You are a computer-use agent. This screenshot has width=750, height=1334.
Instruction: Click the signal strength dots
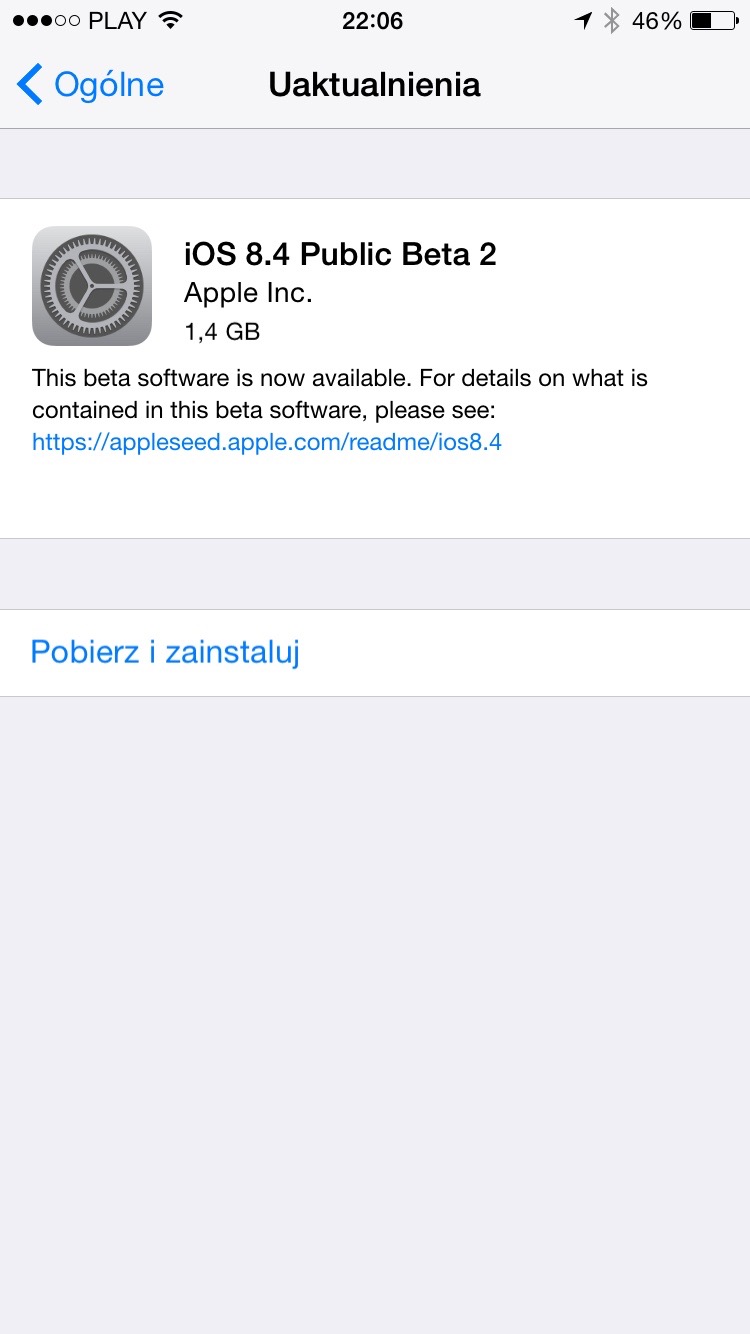46,21
